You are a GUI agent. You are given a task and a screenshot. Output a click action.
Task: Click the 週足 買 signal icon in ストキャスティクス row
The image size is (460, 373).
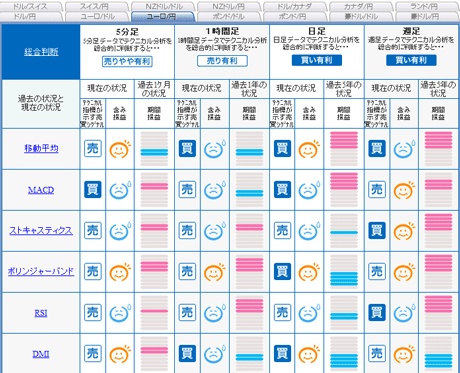pos(377,230)
